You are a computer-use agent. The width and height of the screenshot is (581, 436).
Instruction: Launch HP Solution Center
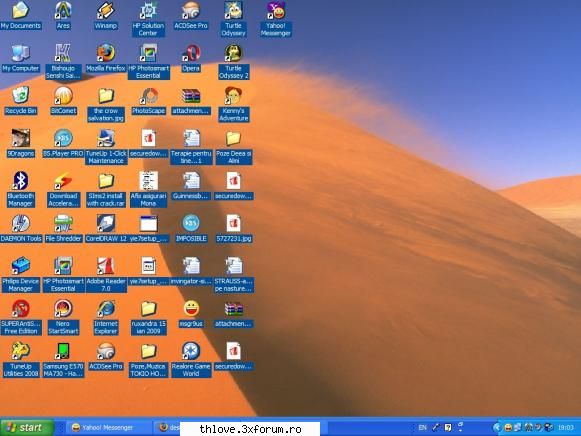point(148,19)
